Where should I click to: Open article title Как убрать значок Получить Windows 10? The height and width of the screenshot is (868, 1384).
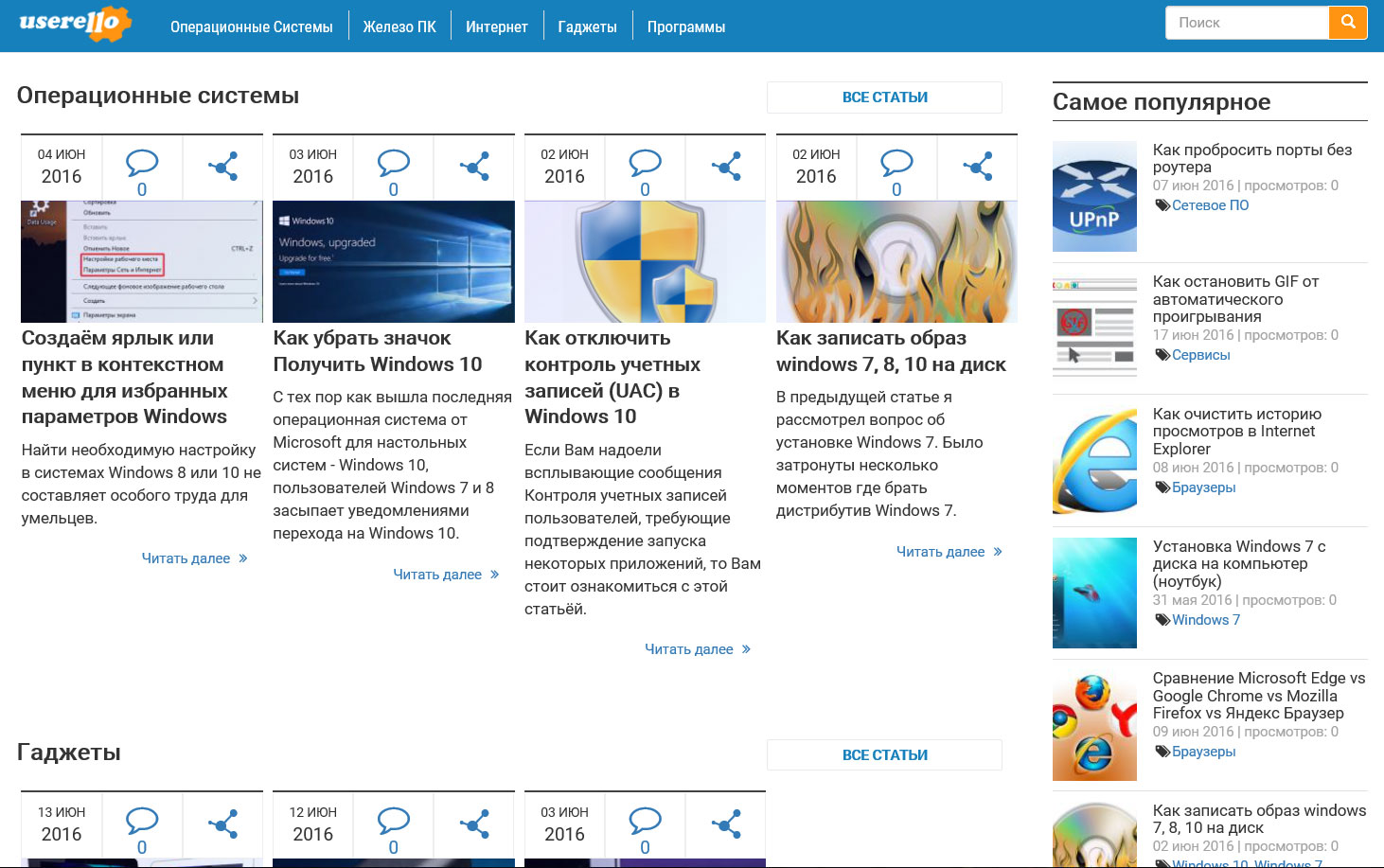click(378, 351)
